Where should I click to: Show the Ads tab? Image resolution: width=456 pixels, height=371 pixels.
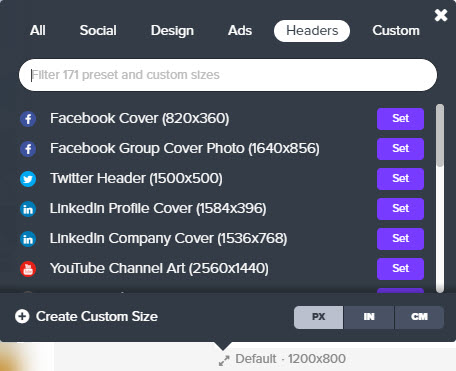240,31
